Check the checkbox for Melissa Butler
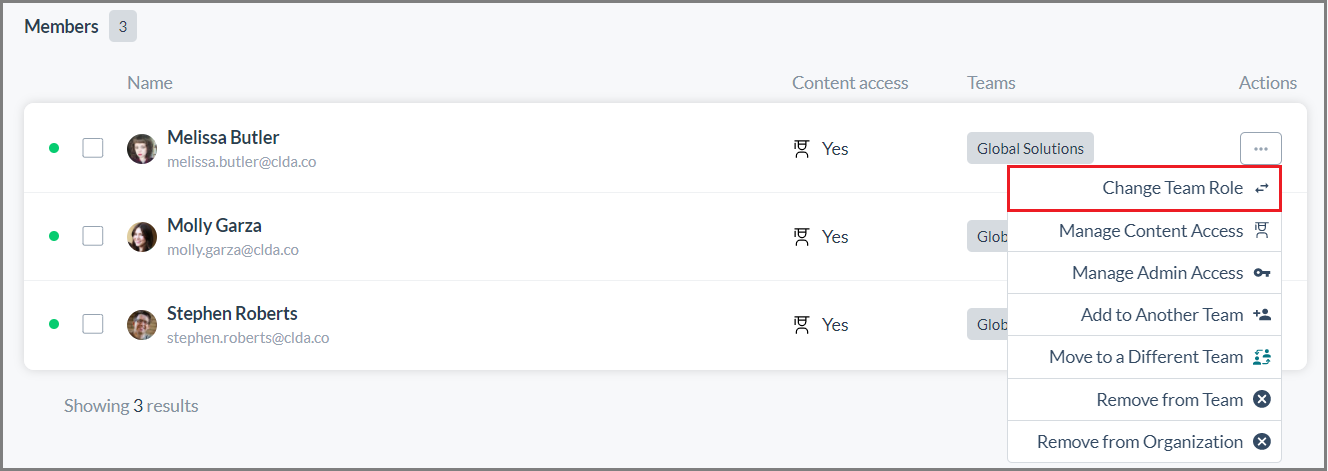The height and width of the screenshot is (471, 1328). [x=93, y=148]
